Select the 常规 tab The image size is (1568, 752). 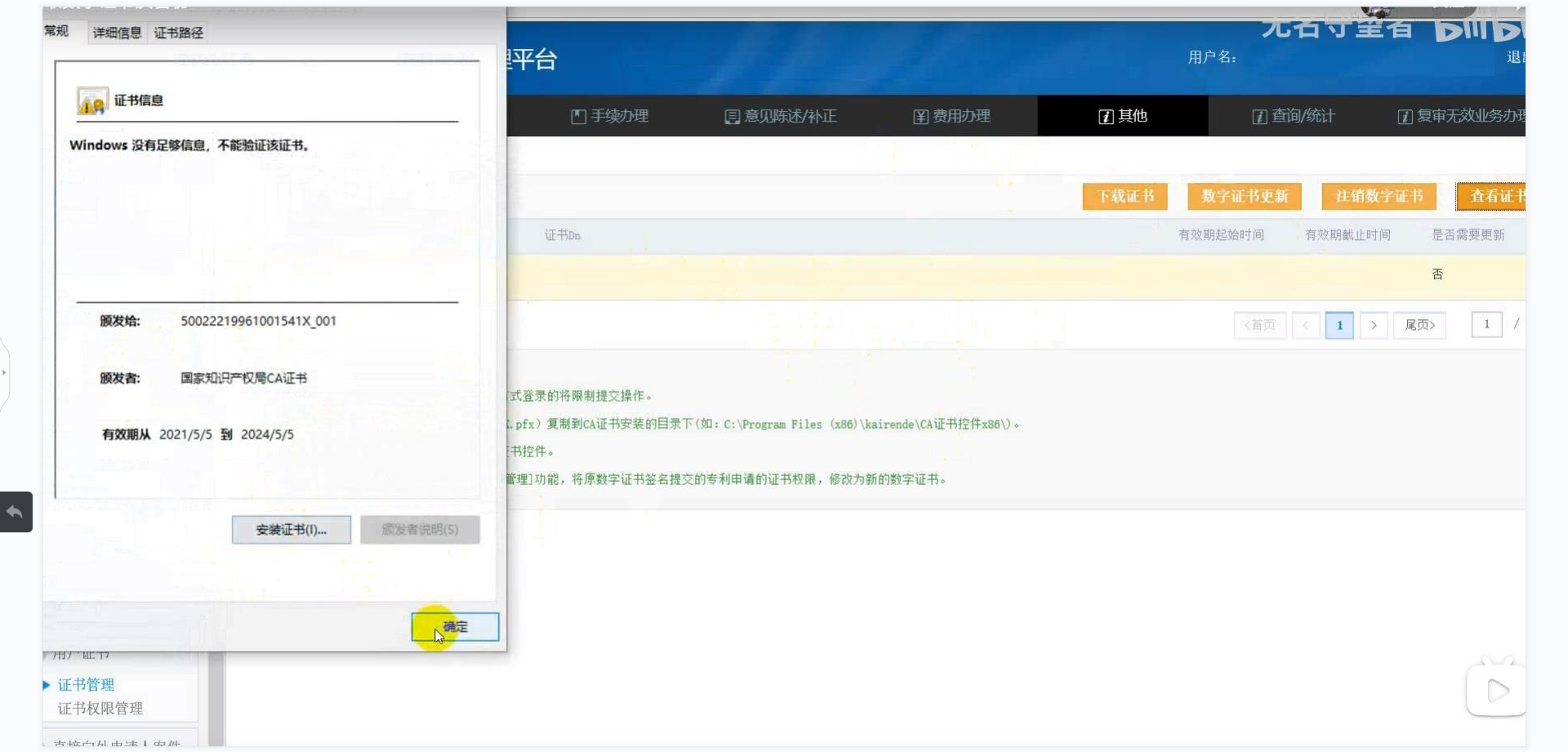click(56, 31)
